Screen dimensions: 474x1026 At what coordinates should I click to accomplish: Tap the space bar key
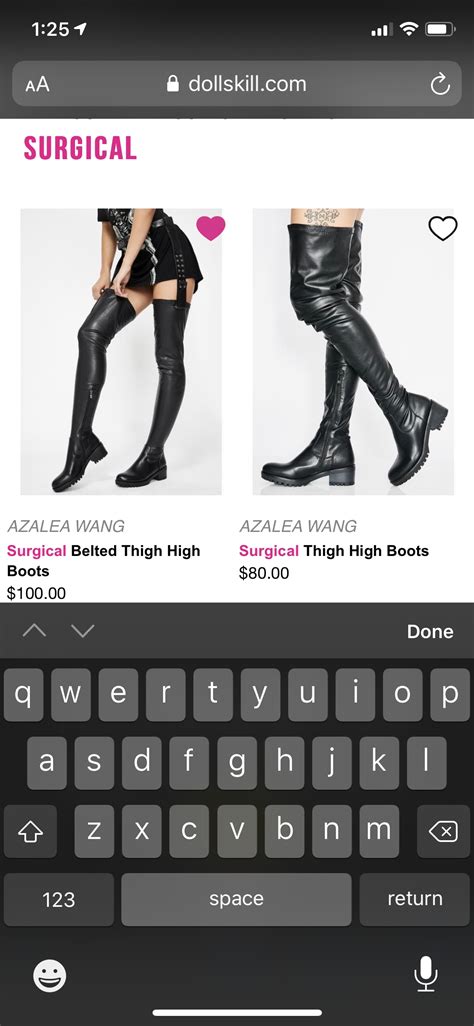coord(236,900)
